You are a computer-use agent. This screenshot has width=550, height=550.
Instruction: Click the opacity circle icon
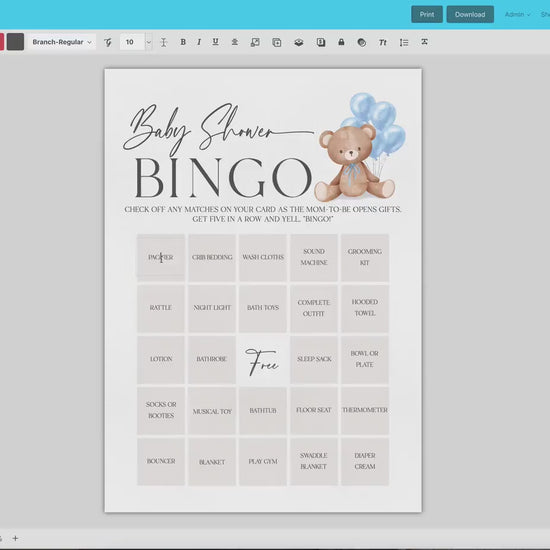[x=362, y=42]
